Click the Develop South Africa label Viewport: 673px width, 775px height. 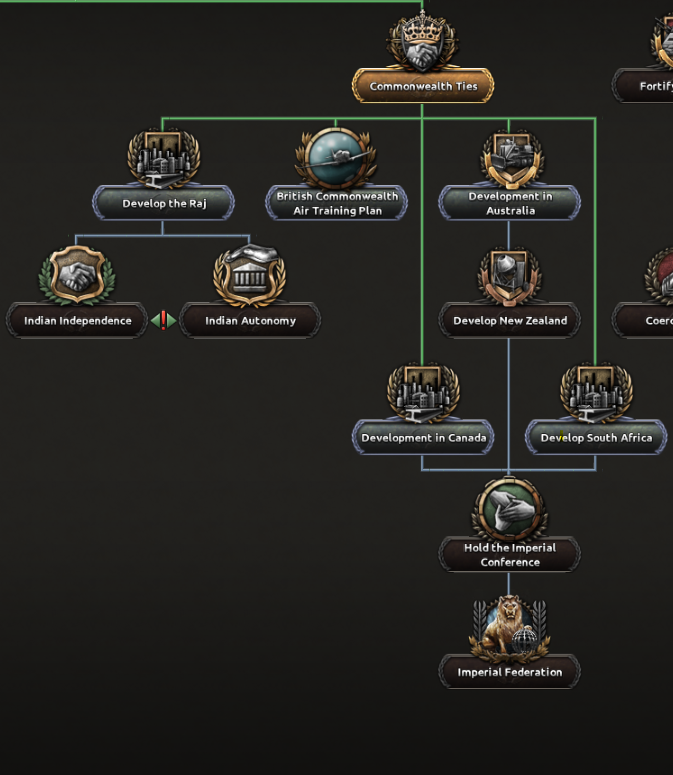(596, 437)
